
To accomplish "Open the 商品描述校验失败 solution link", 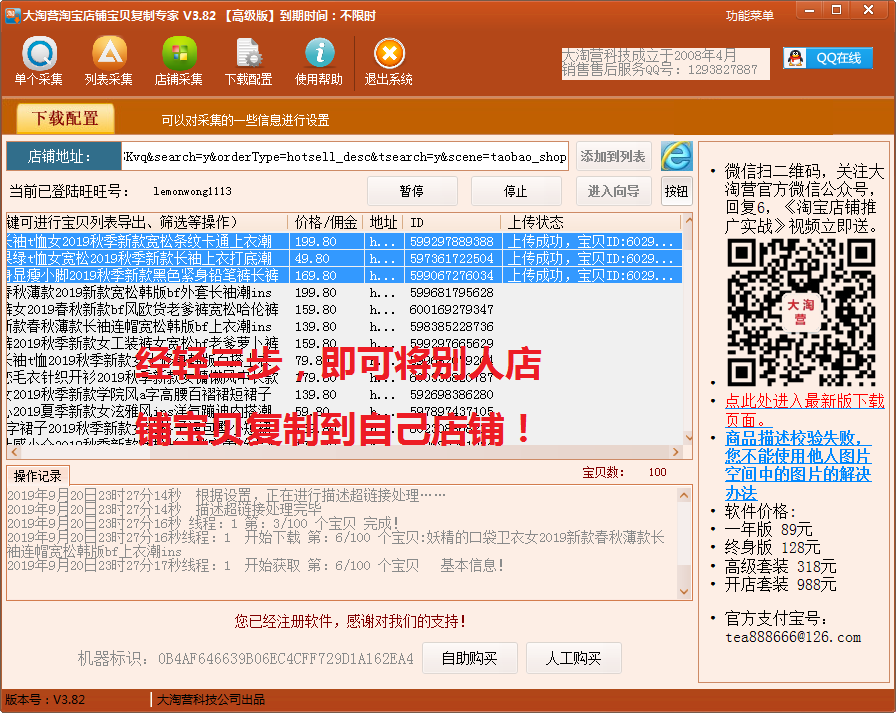I will point(798,465).
